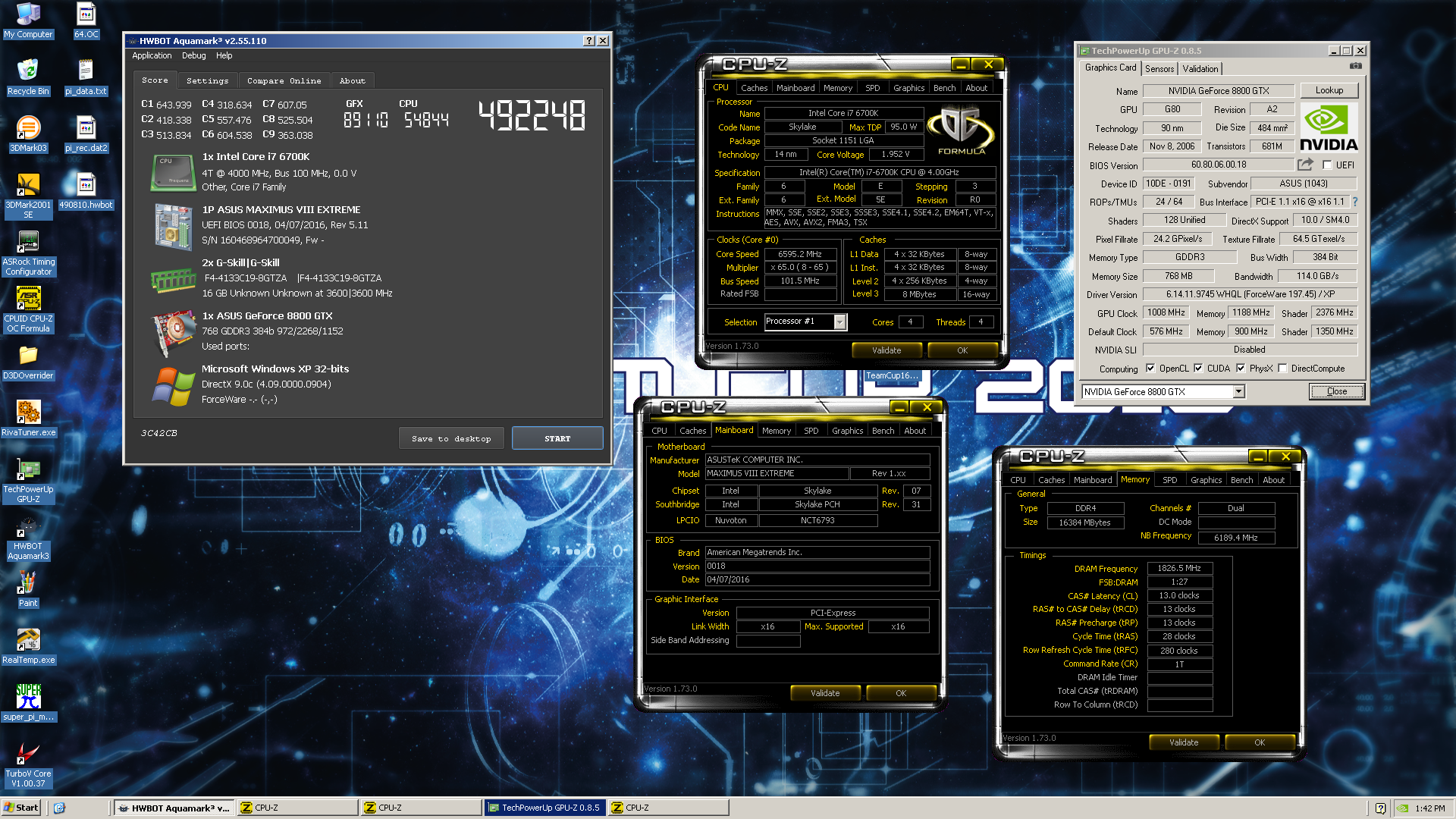Screen dimensions: 1456x819
Task: Open Bench tab in top CPU-Z window
Action: pos(944,88)
